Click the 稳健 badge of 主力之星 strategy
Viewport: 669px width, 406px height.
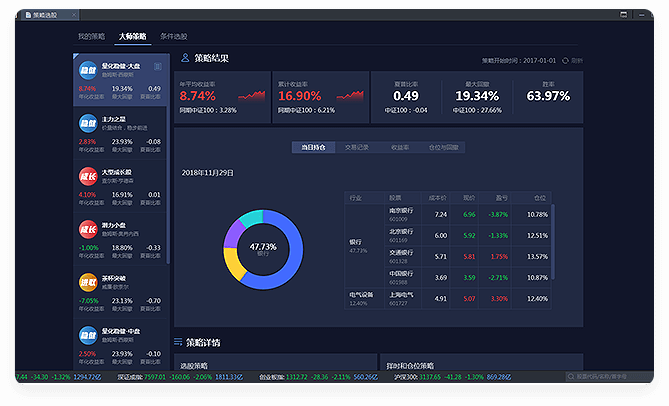(88, 123)
